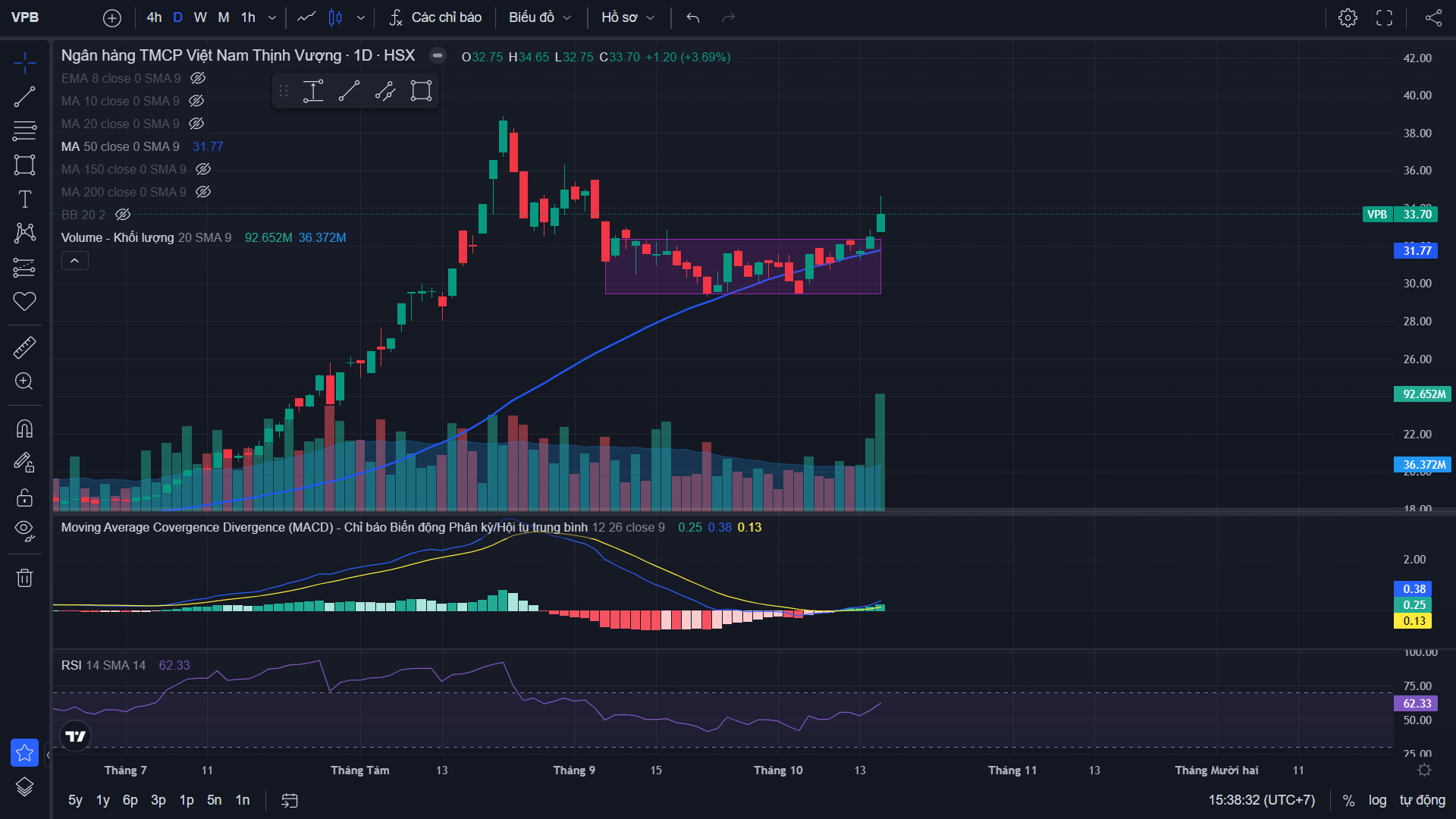The width and height of the screenshot is (1456, 819).
Task: Select the 1y date range
Action: point(103,800)
